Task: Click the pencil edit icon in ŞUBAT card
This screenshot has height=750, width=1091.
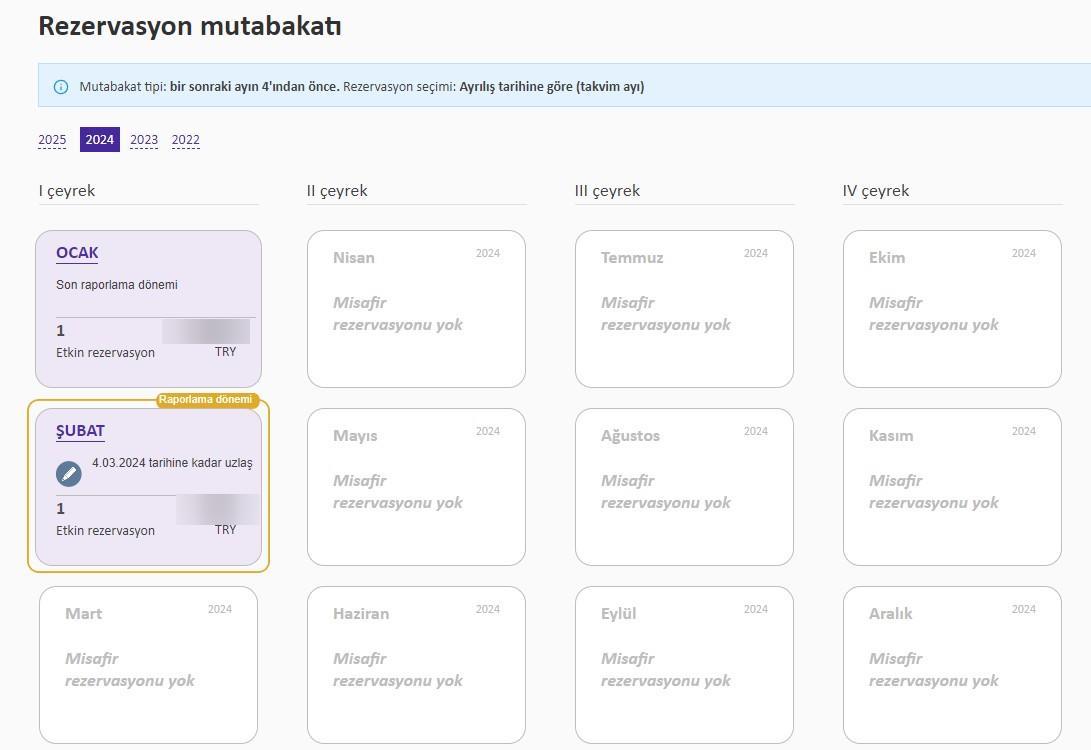Action: [69, 474]
